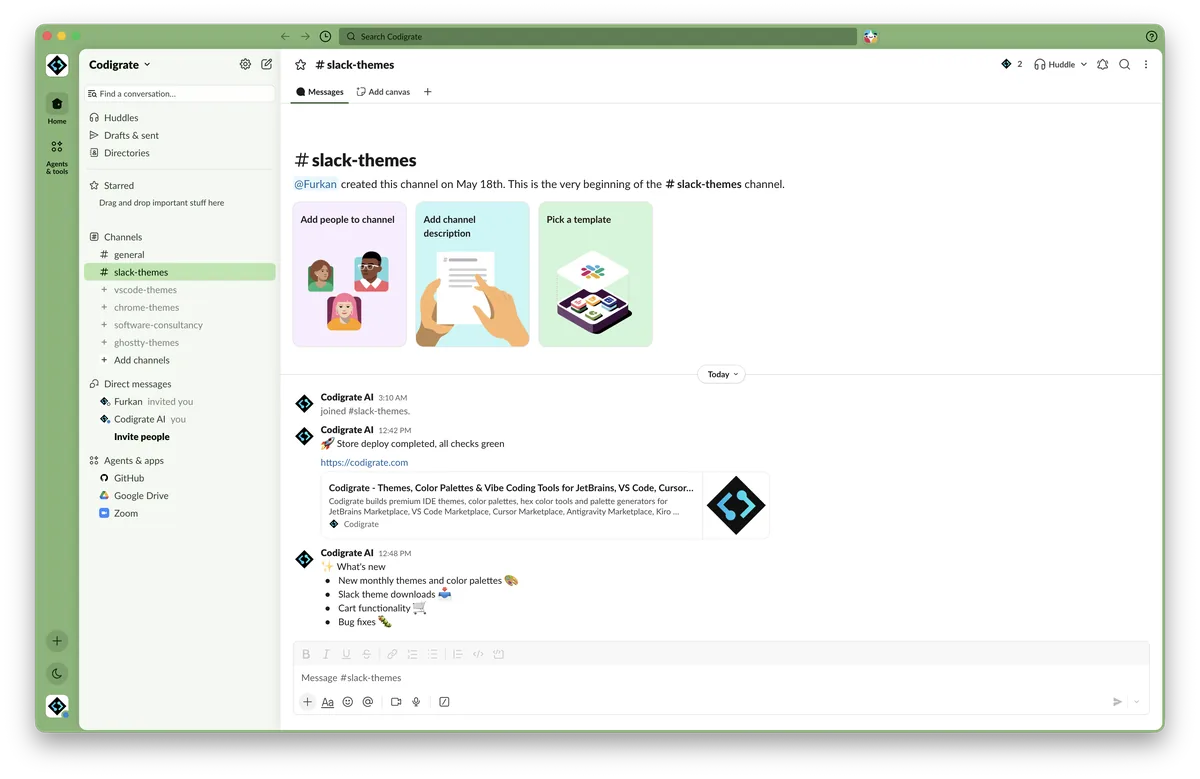The image size is (1200, 779).
Task: Click the @Furkan mention
Action: [315, 184]
